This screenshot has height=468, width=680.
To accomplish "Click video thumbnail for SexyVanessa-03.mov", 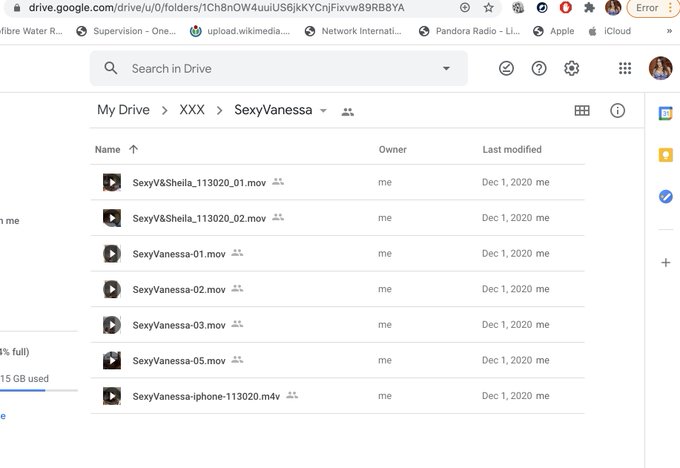I will click(x=111, y=324).
